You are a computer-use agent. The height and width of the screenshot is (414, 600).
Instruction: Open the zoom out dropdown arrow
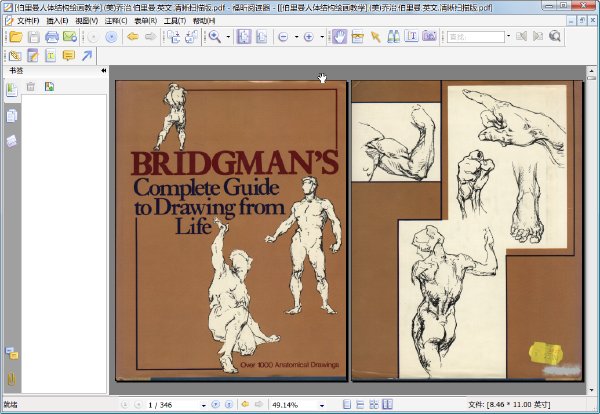pyautogui.click(x=297, y=37)
